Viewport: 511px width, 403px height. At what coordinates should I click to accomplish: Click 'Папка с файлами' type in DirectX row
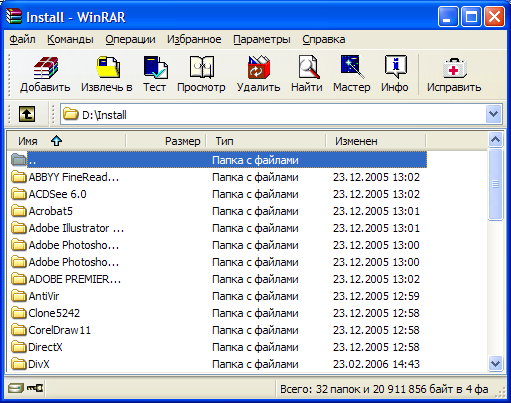tap(255, 347)
